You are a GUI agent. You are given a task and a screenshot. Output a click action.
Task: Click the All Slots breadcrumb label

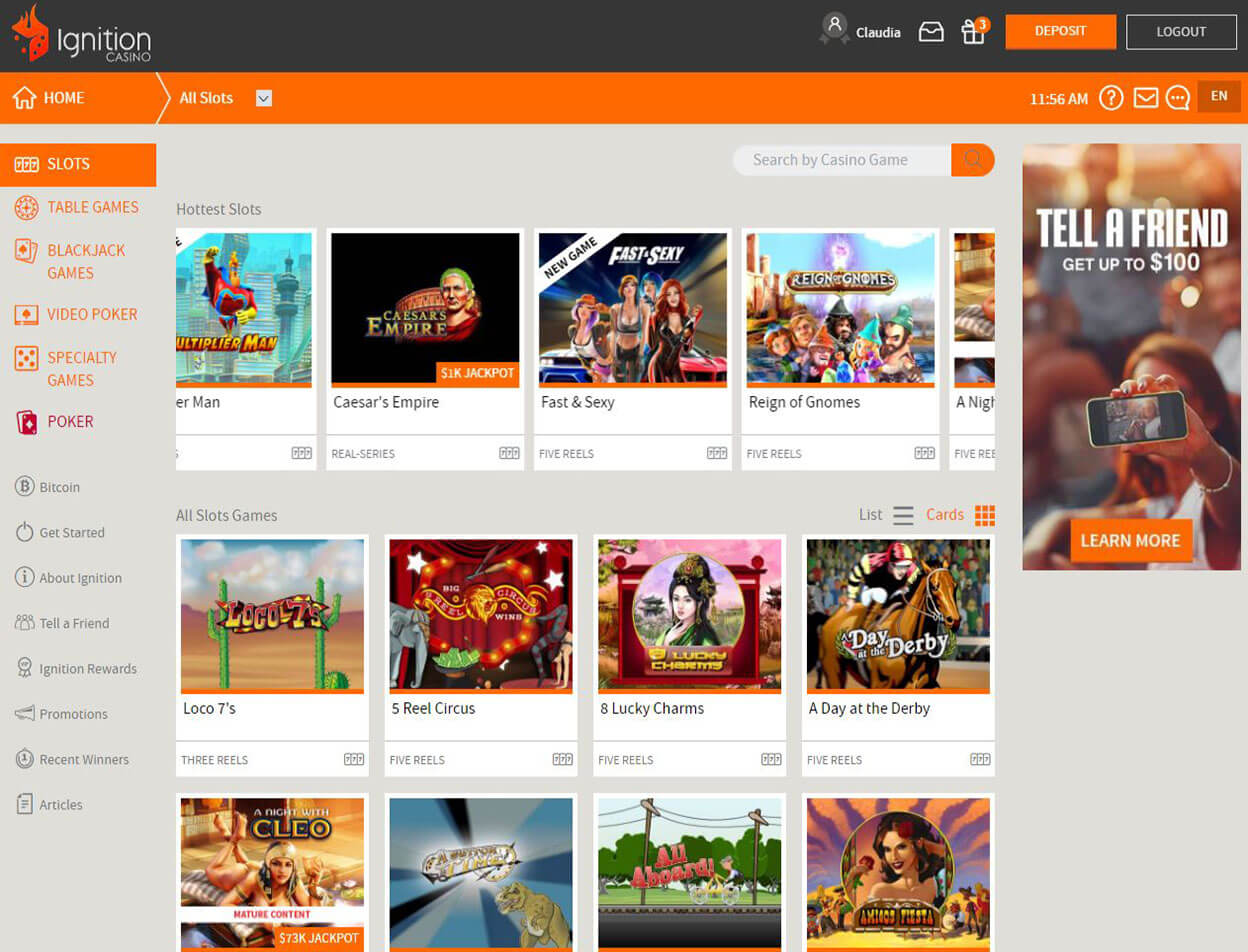click(x=206, y=98)
